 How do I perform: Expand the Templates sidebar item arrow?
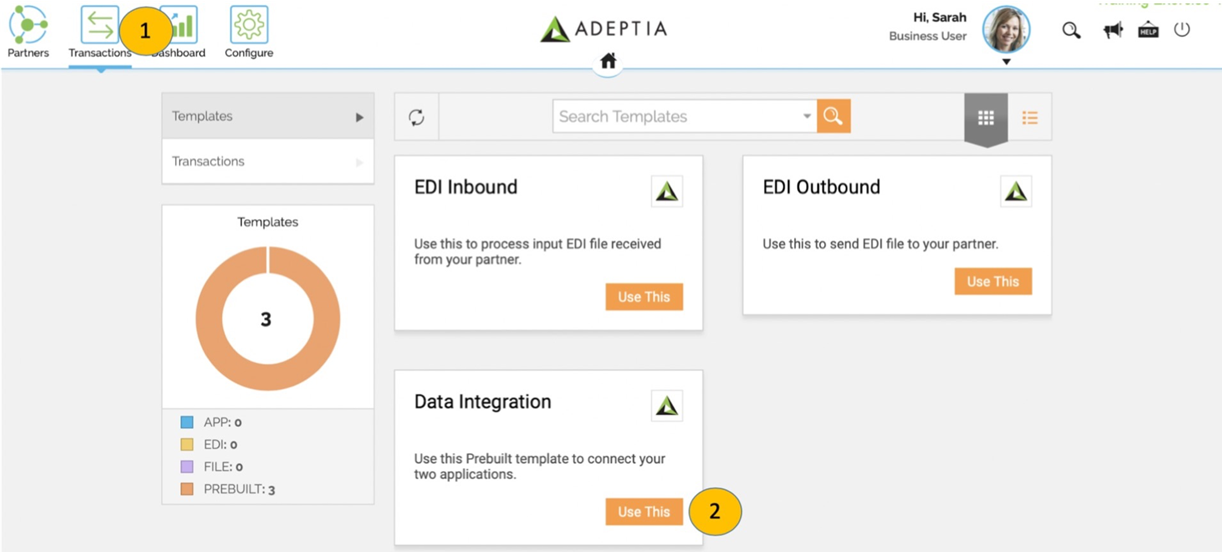[x=359, y=117]
